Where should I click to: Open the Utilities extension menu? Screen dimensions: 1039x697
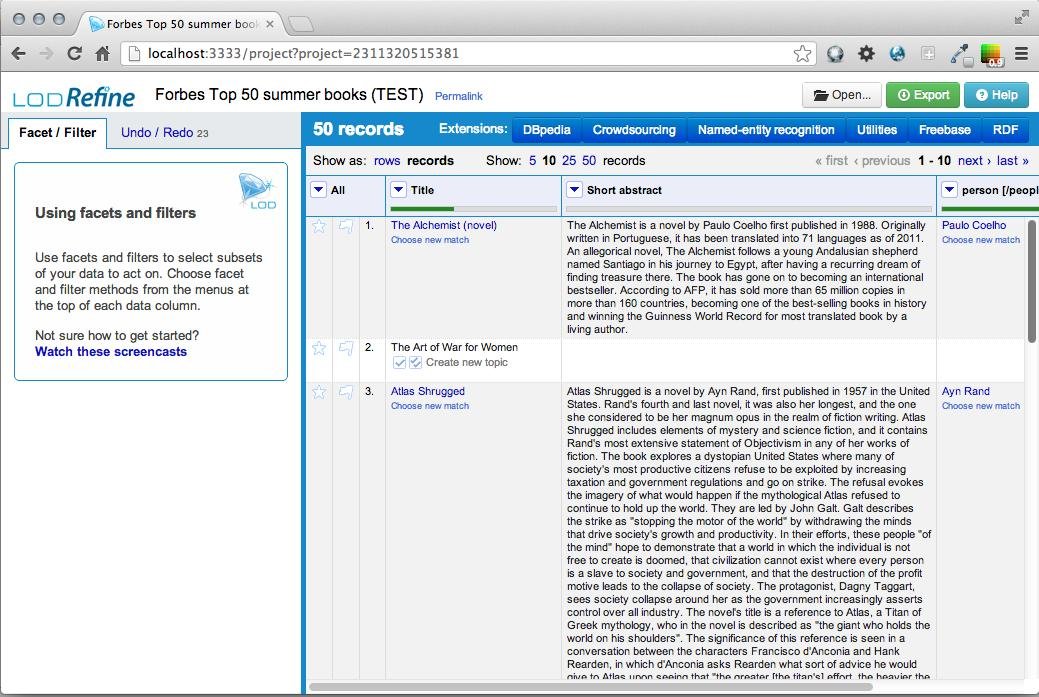[877, 130]
